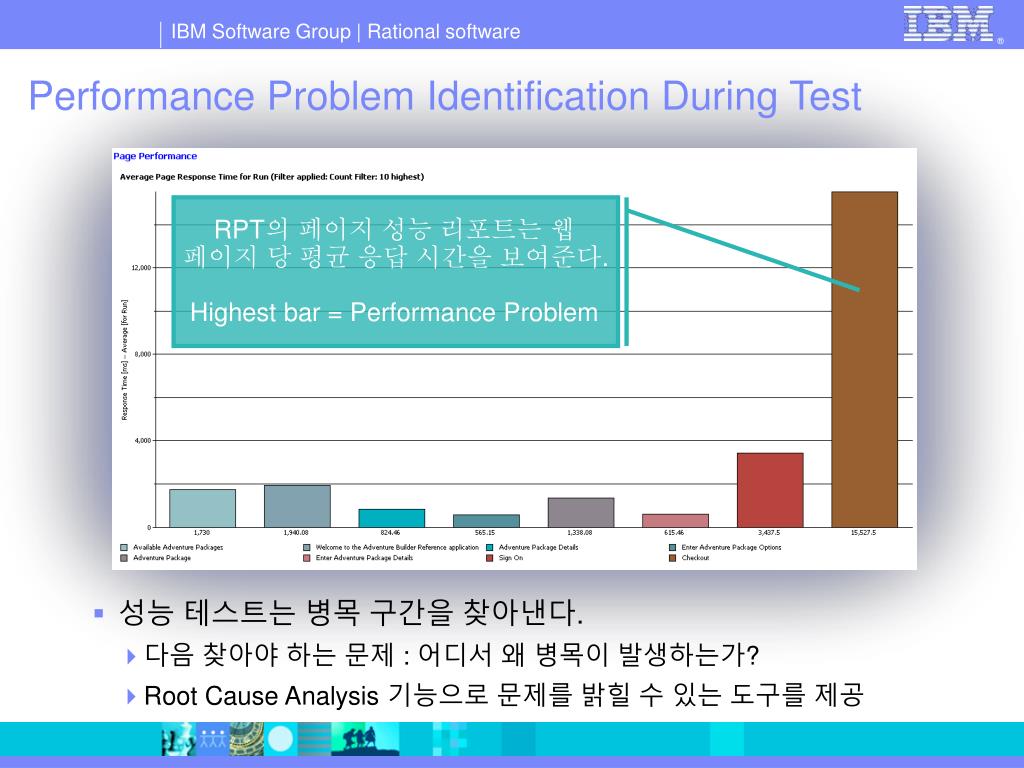Select the bar above the 565.15 value
This screenshot has height=768, width=1024.
pos(487,520)
